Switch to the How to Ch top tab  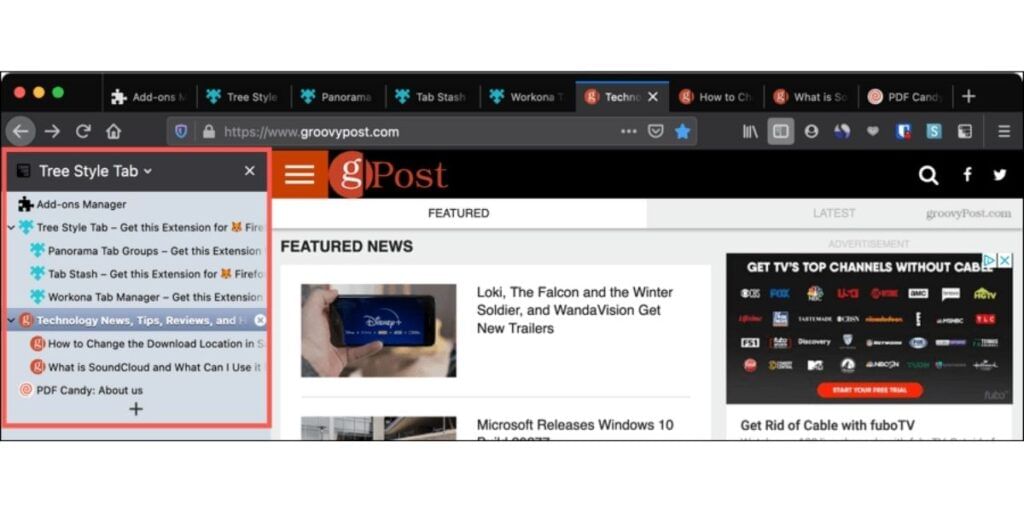pos(716,97)
